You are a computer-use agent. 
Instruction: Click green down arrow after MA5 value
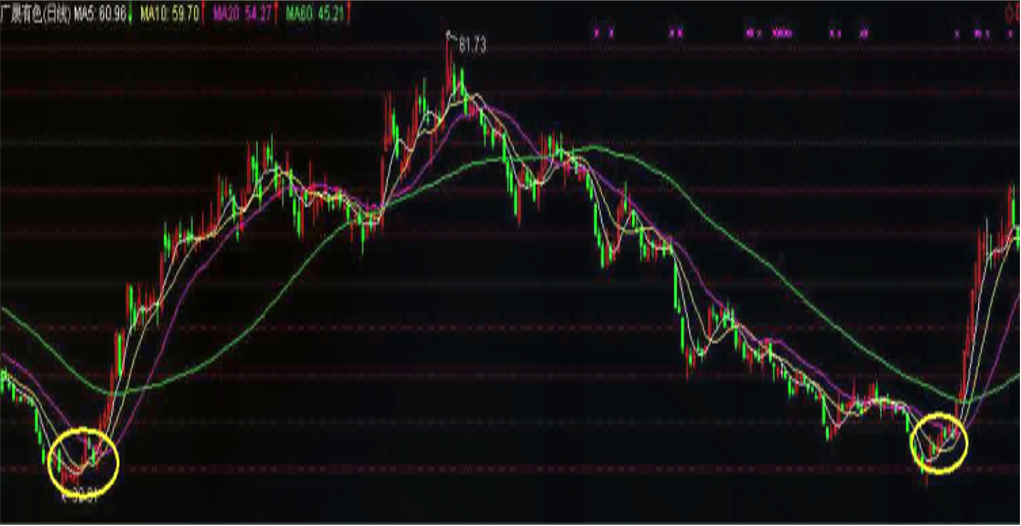point(130,15)
